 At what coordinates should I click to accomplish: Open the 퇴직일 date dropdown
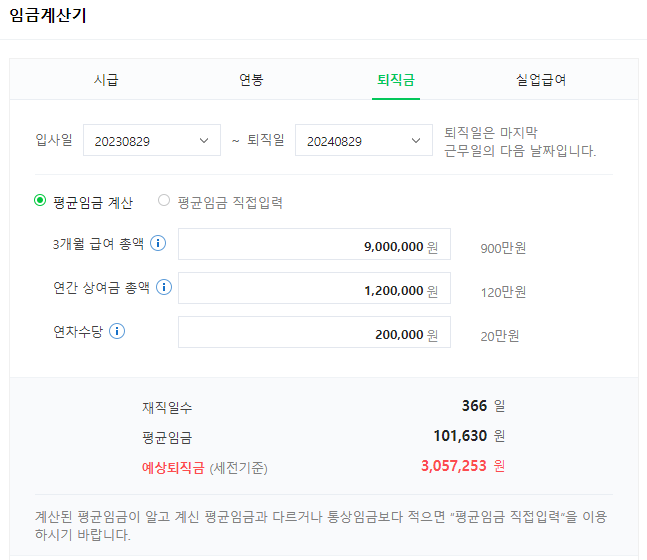(x=364, y=140)
